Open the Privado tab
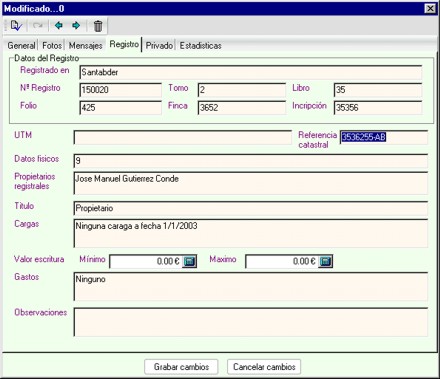 click(x=159, y=46)
